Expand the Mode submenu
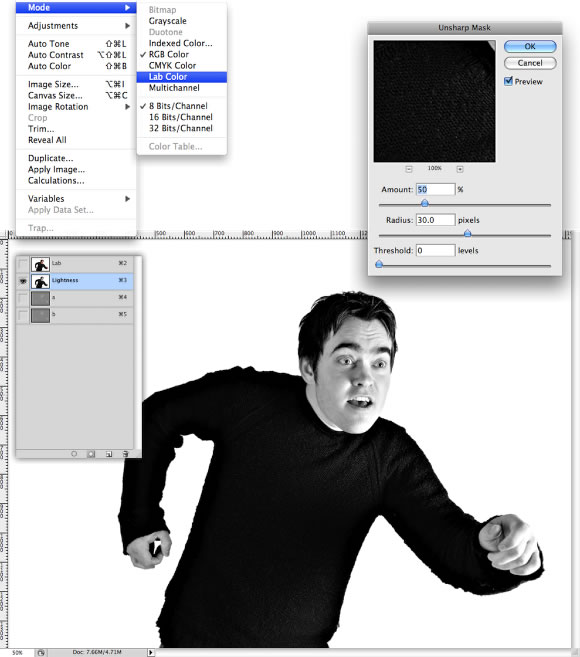 pyautogui.click(x=76, y=8)
